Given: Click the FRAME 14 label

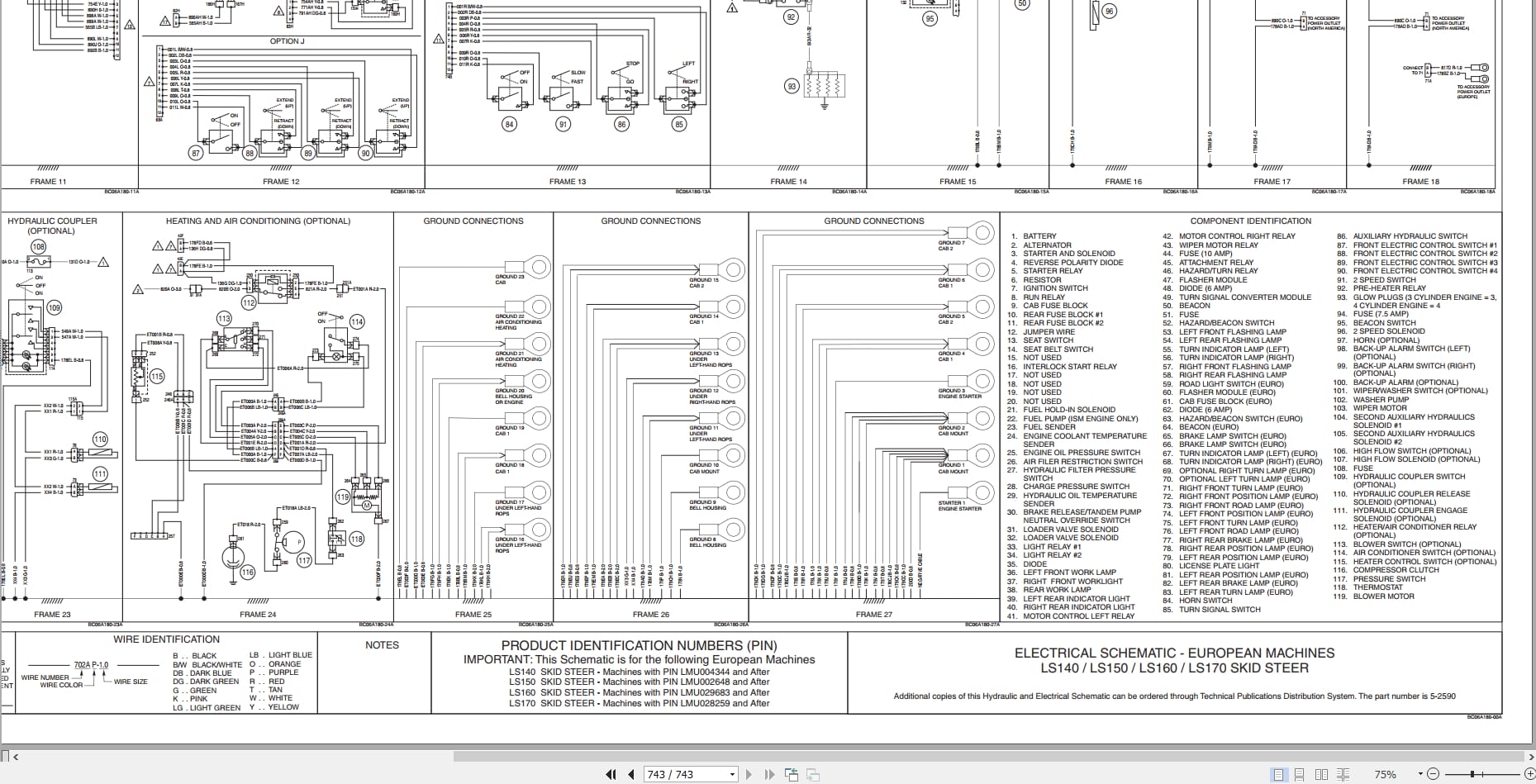Looking at the screenshot, I should click(788, 182).
